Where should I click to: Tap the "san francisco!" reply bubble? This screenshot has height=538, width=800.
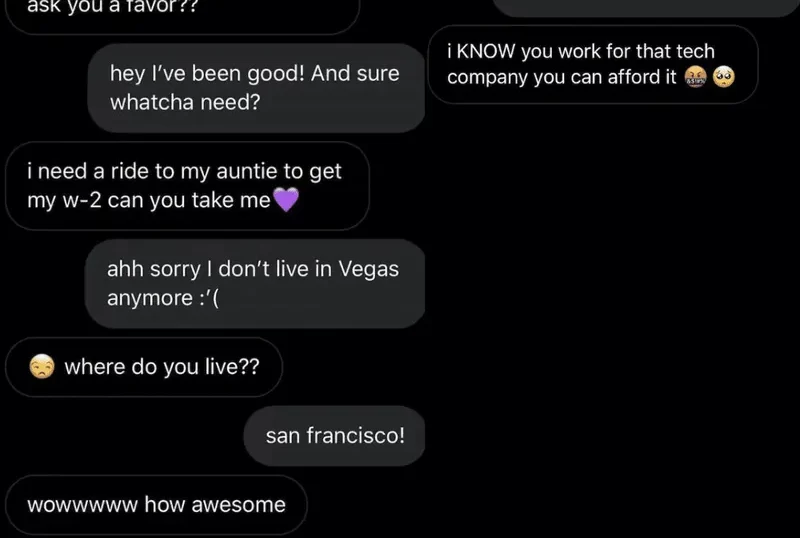(x=335, y=435)
